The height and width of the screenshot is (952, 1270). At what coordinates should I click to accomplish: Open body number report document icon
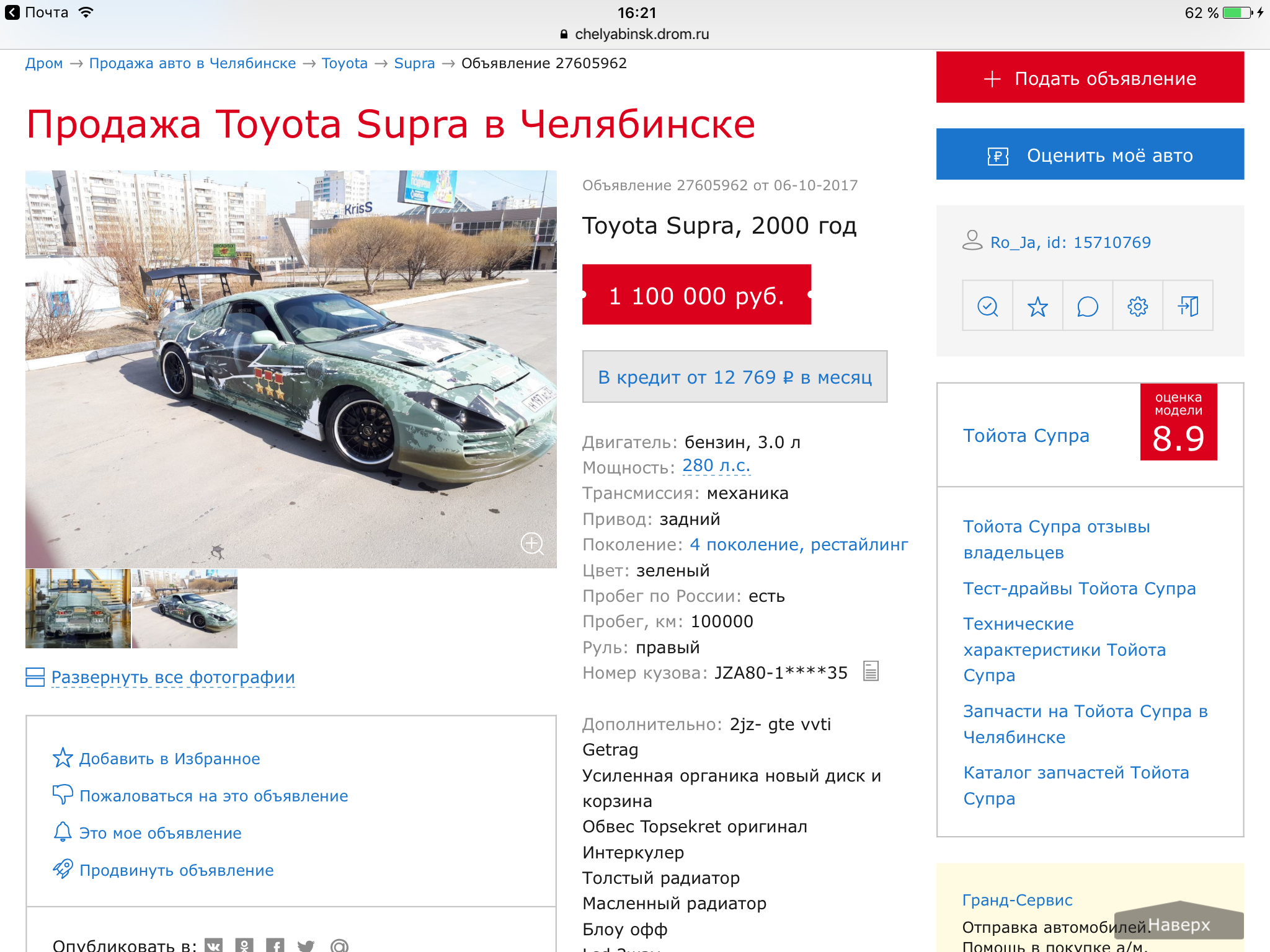(871, 671)
